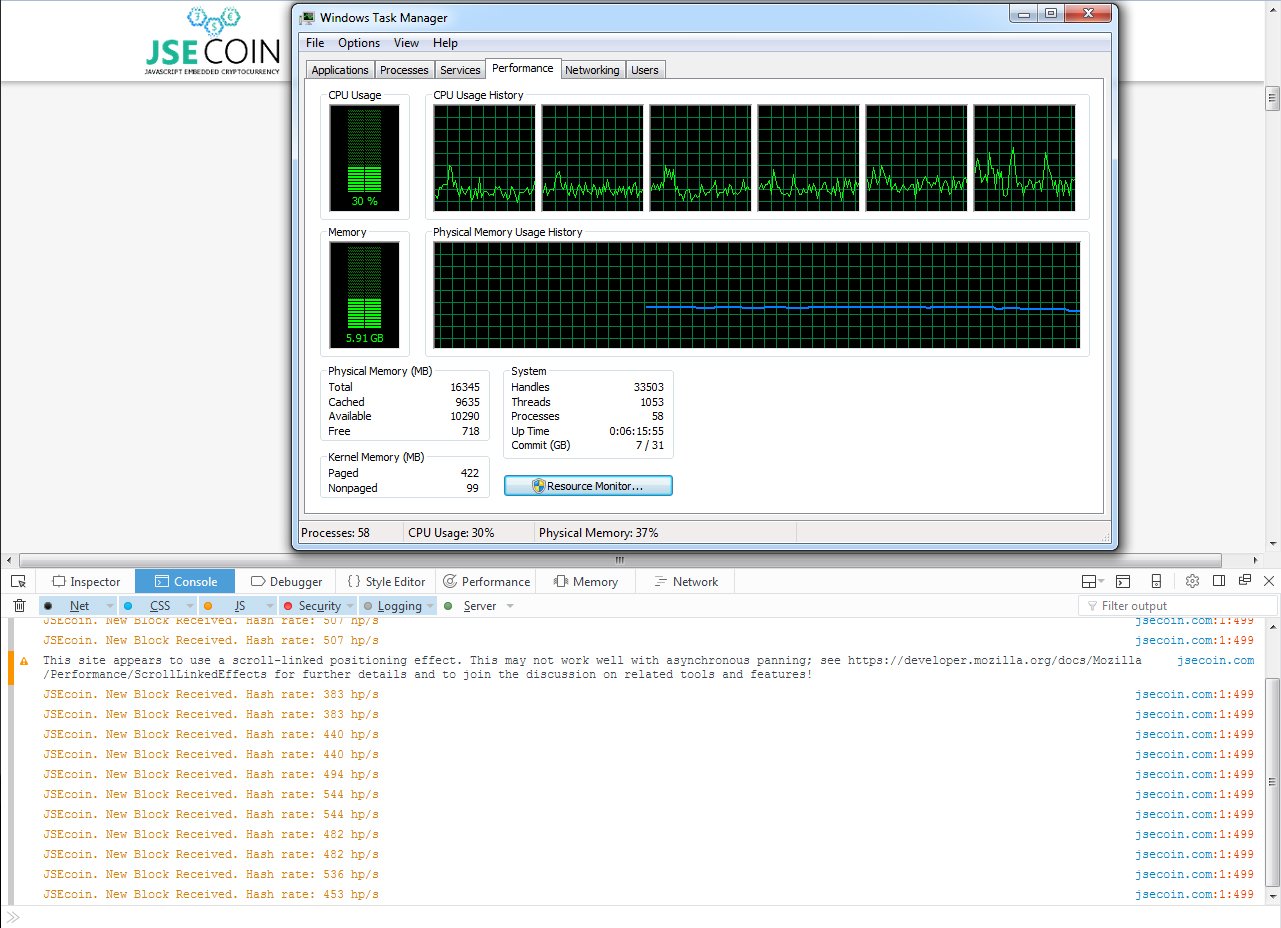The image size is (1281, 928).
Task: Switch to the Users tab
Action: (645, 70)
